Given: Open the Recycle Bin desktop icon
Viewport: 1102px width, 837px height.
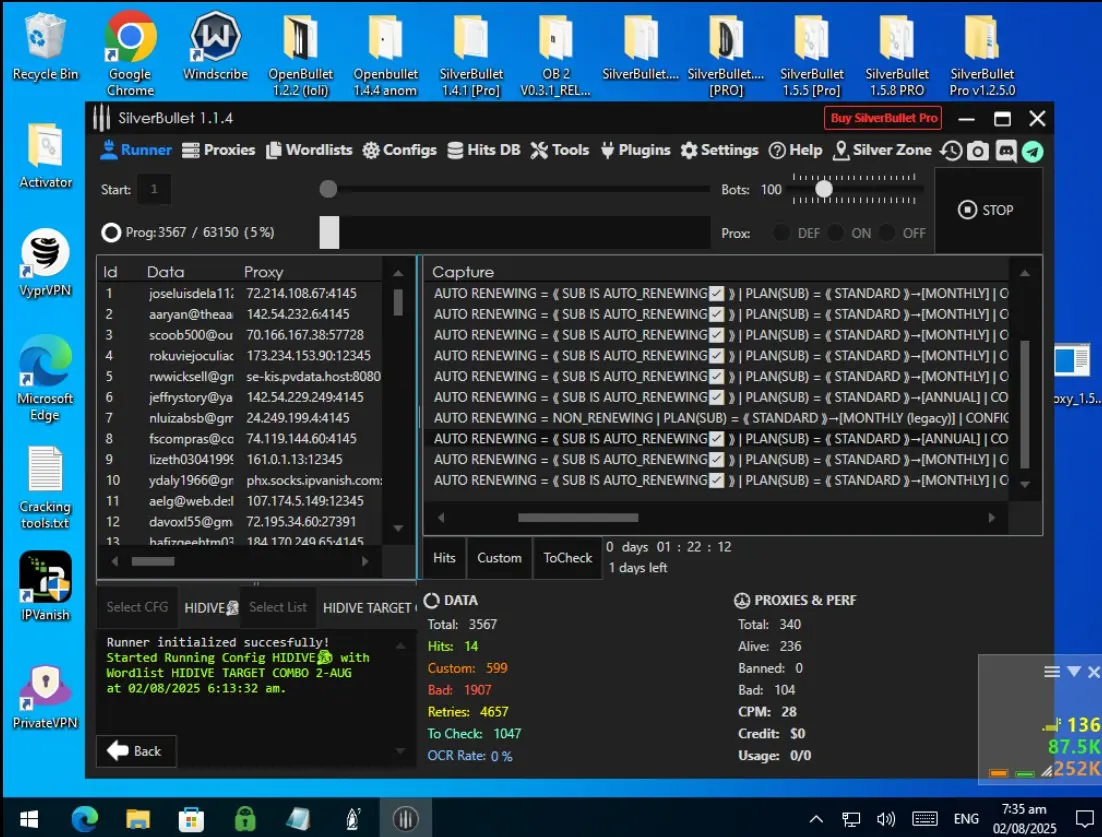Looking at the screenshot, I should click(x=45, y=48).
